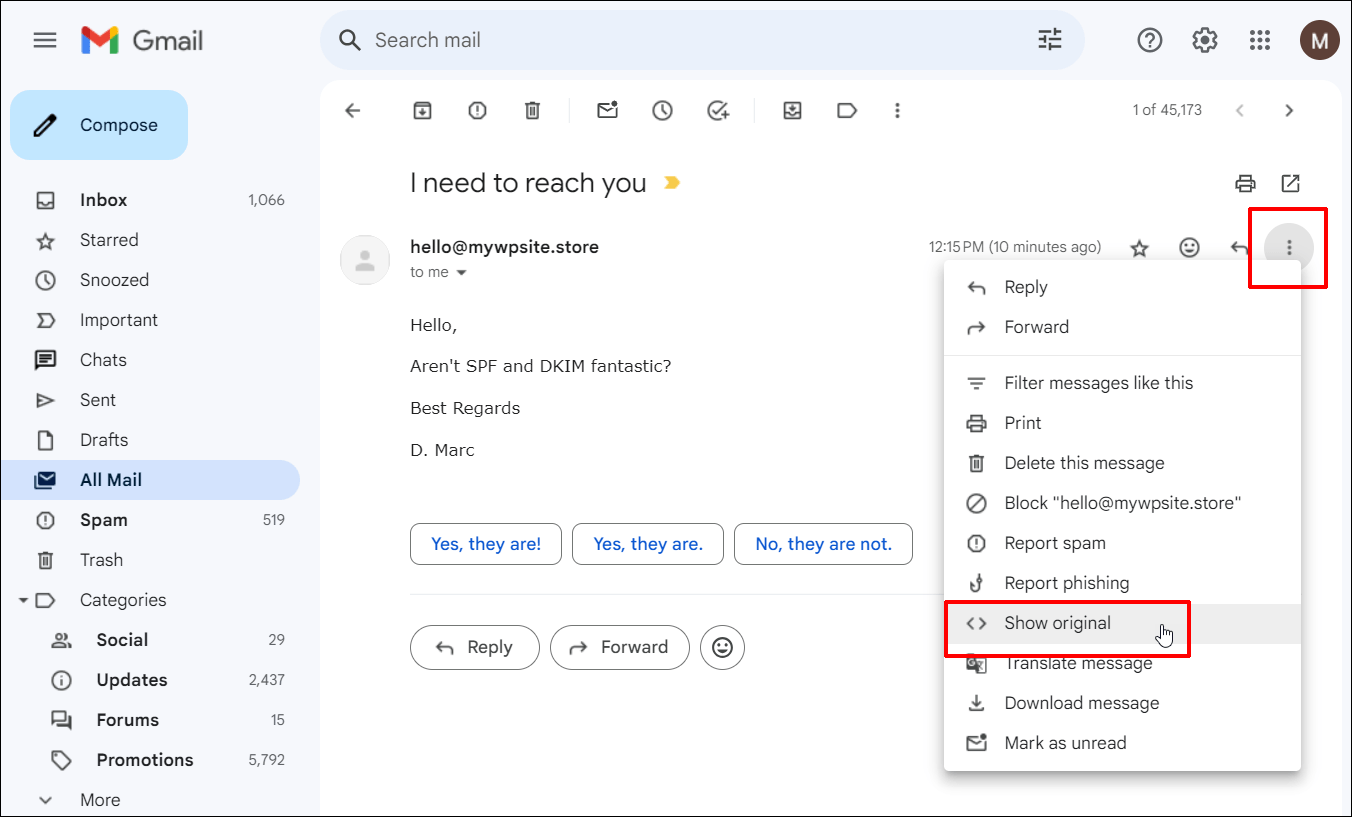Click the Labels tag icon

[x=847, y=110]
